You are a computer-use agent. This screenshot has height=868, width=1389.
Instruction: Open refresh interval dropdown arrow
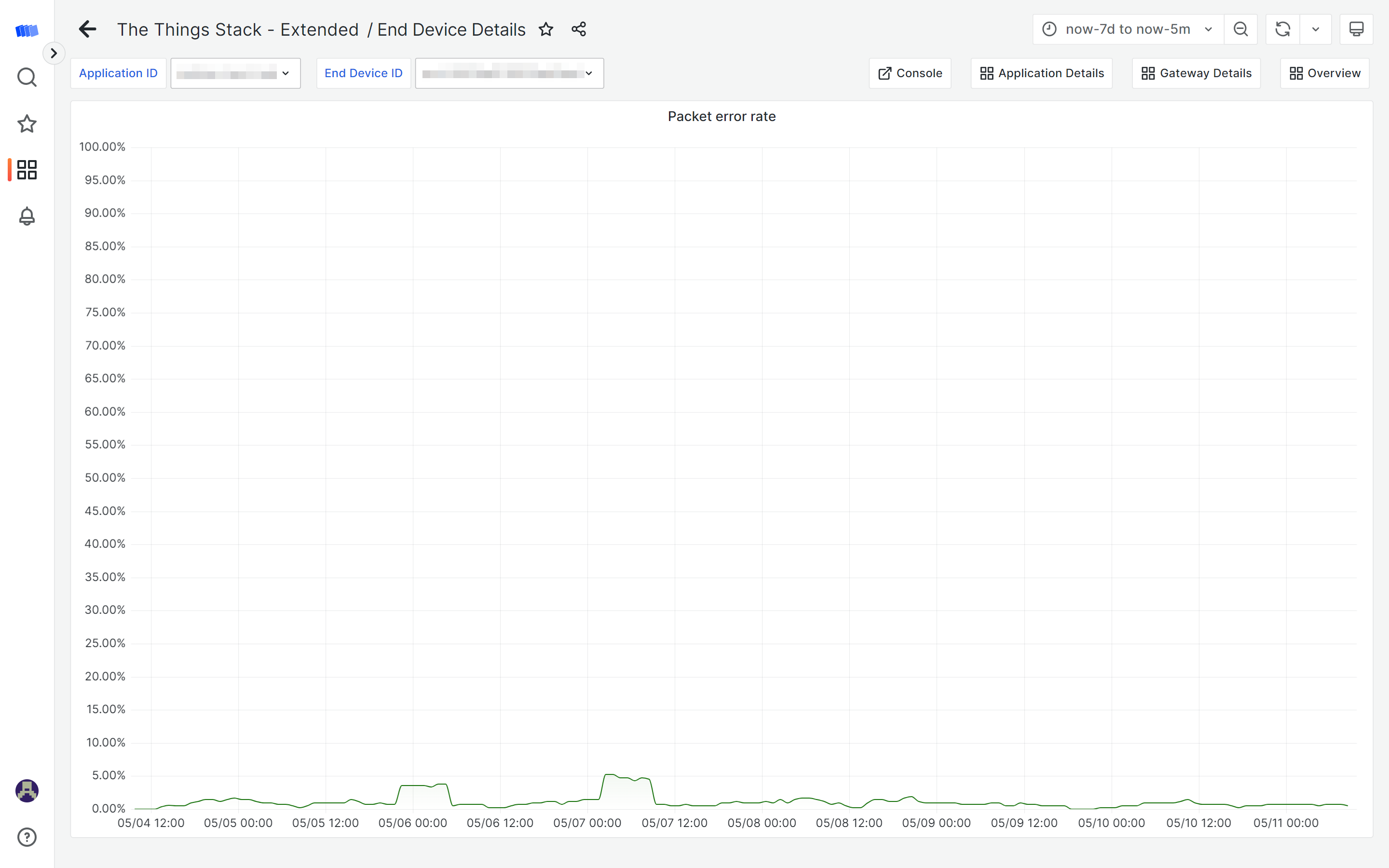click(1316, 29)
